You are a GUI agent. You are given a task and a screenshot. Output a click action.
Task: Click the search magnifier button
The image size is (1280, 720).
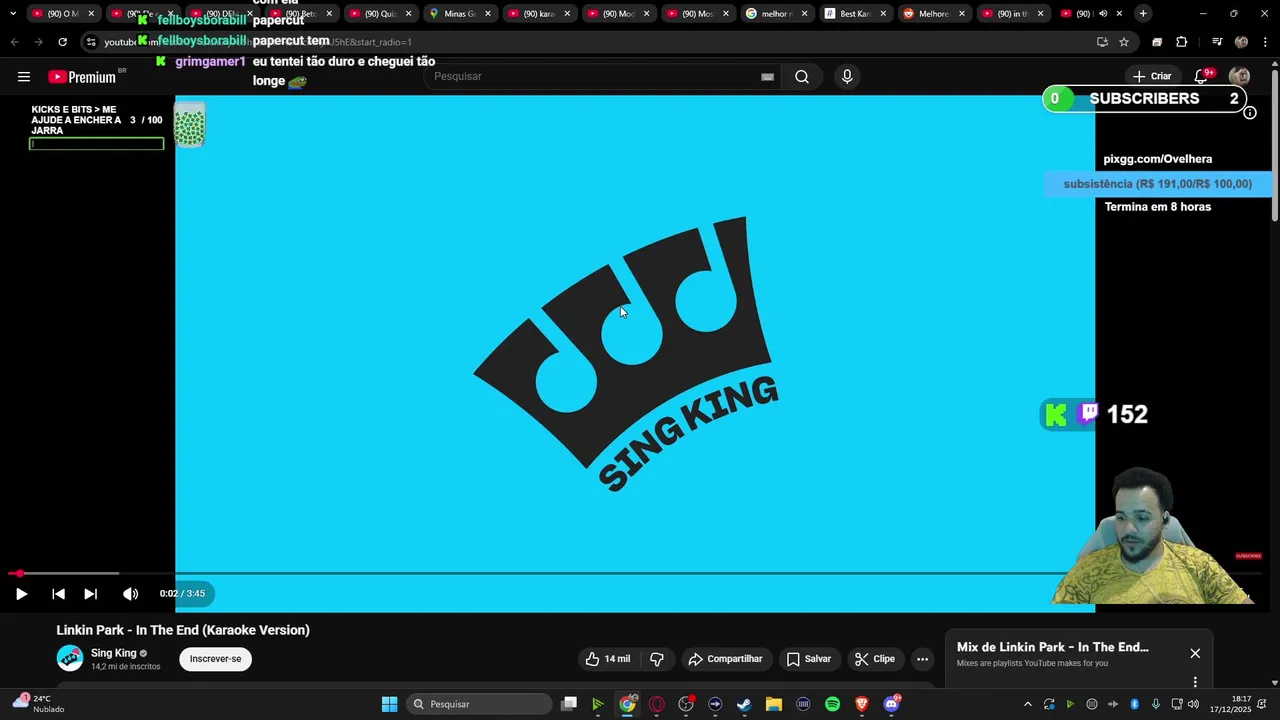coord(802,77)
